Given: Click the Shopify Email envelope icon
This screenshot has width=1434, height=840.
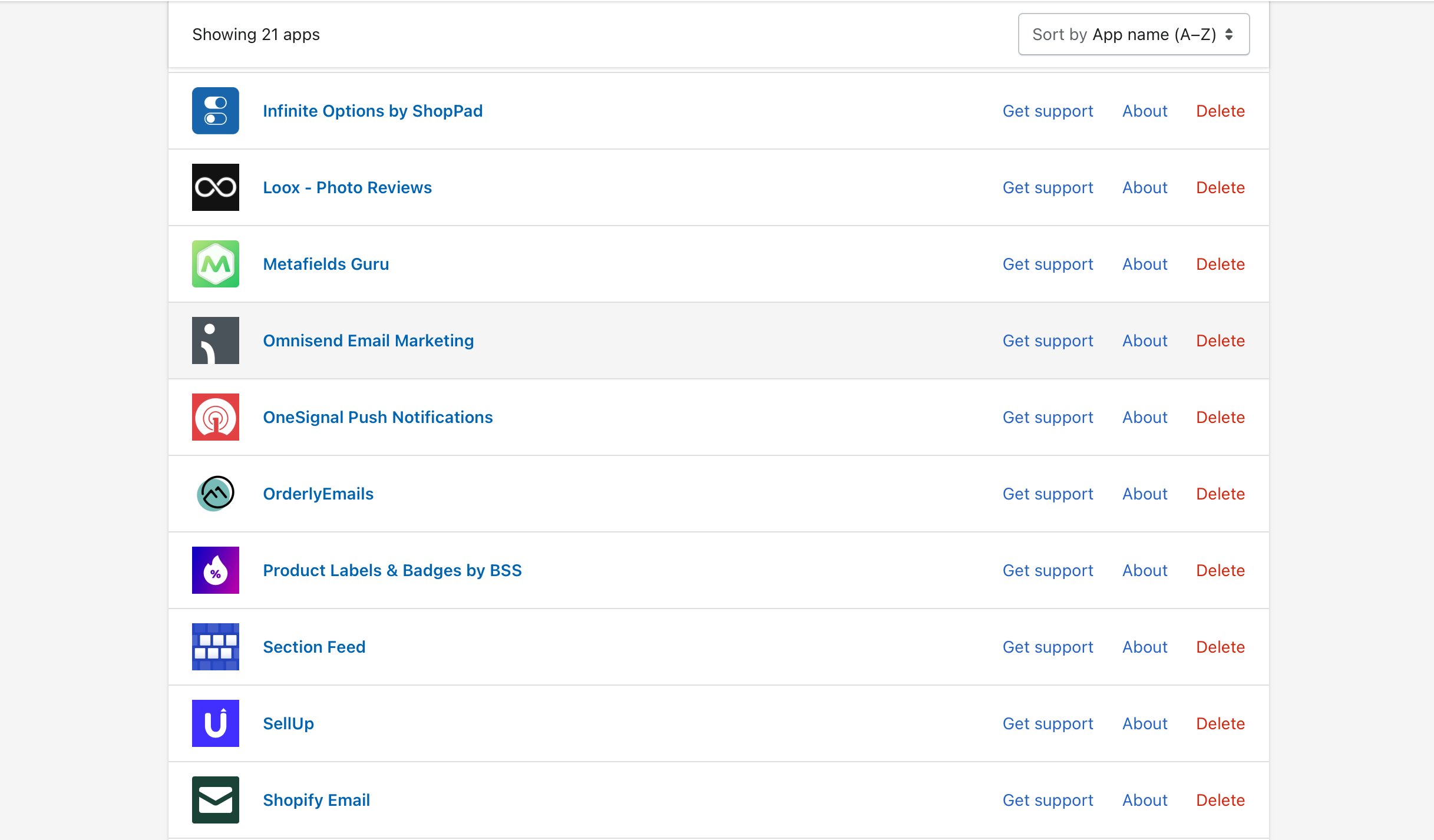Looking at the screenshot, I should click(216, 800).
